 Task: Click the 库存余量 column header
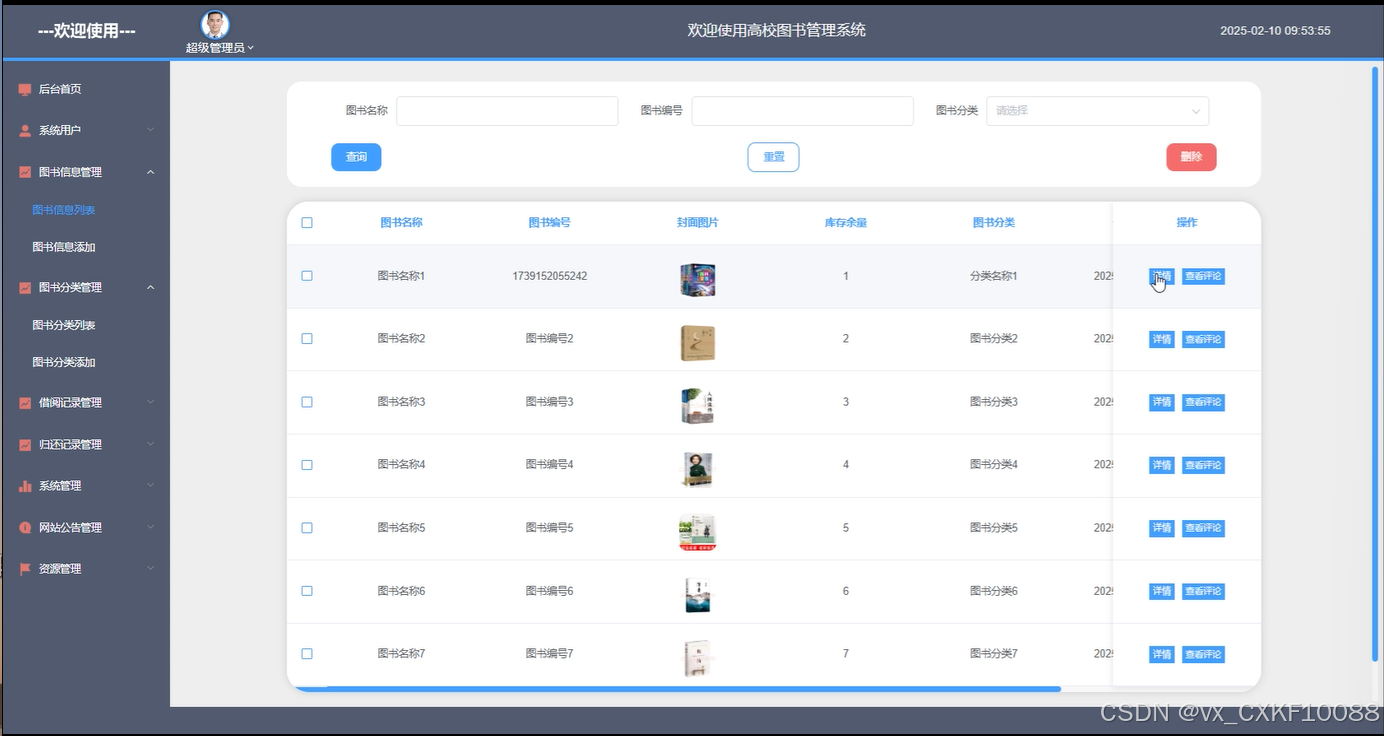tap(845, 223)
